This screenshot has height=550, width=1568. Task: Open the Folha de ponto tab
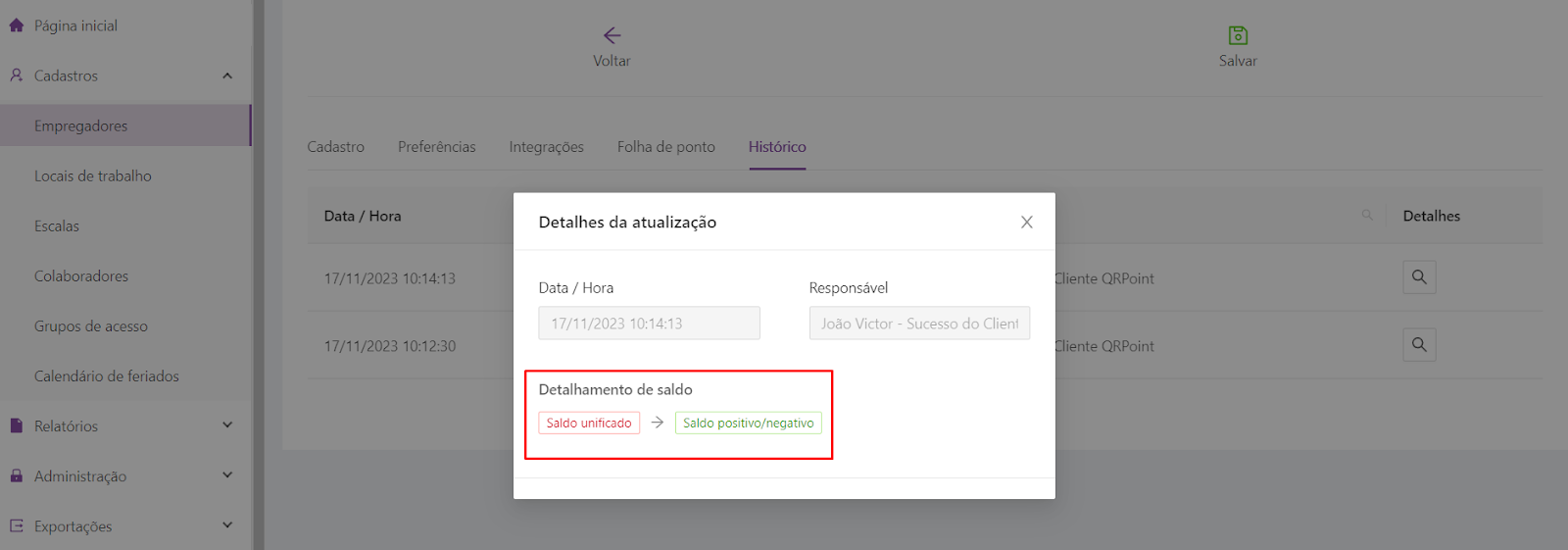665,147
